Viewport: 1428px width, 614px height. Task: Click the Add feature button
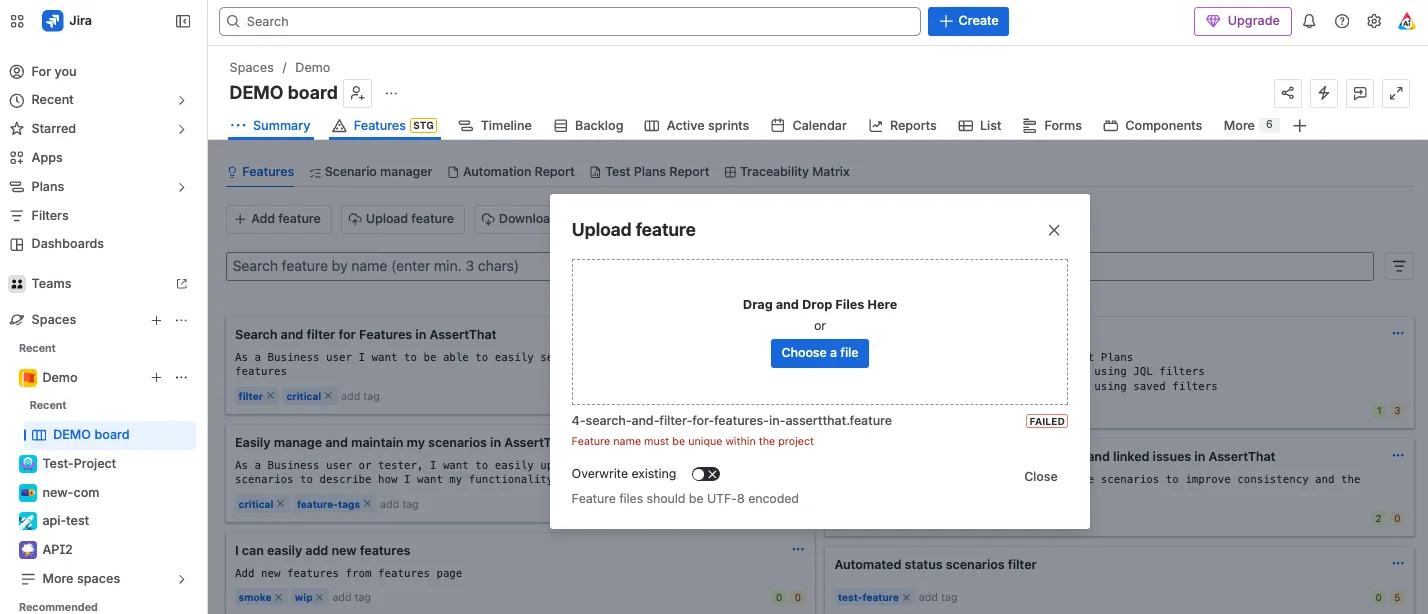pos(278,219)
